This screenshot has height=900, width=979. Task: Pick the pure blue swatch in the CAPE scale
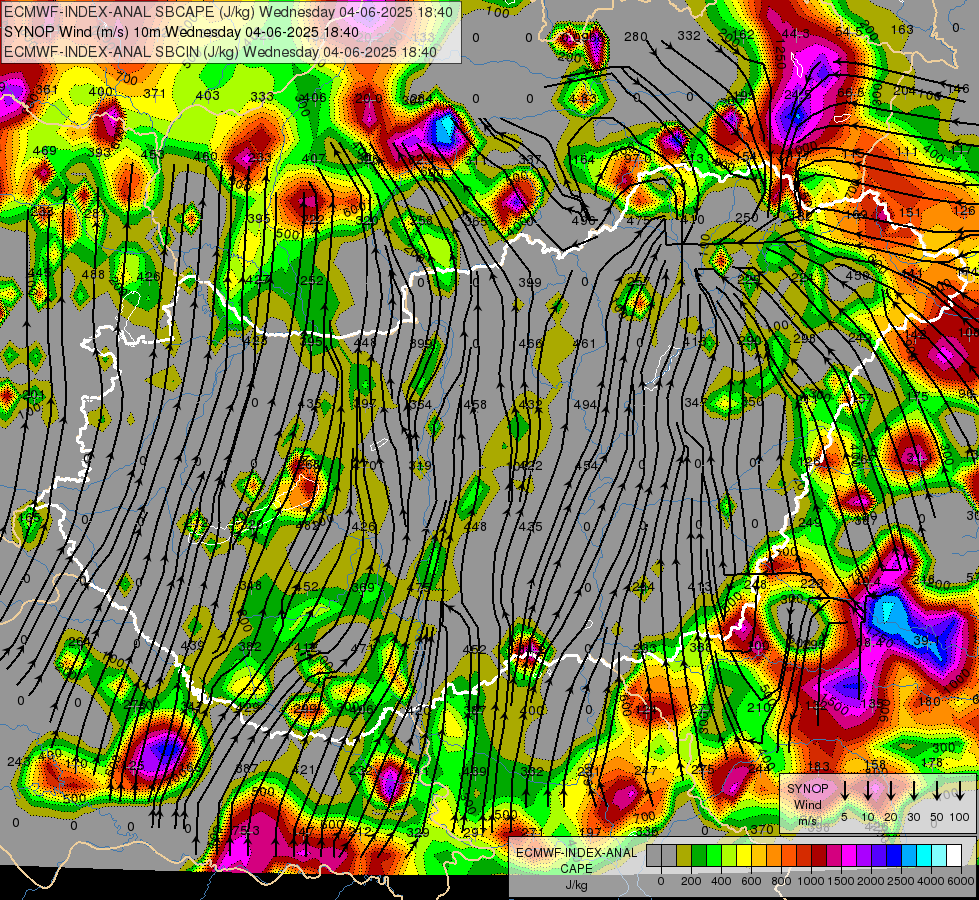[893, 855]
